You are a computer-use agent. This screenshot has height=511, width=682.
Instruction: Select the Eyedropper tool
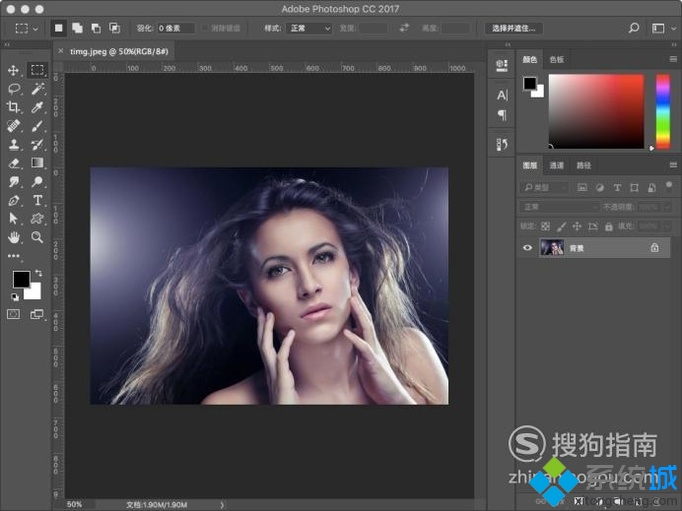(x=37, y=107)
